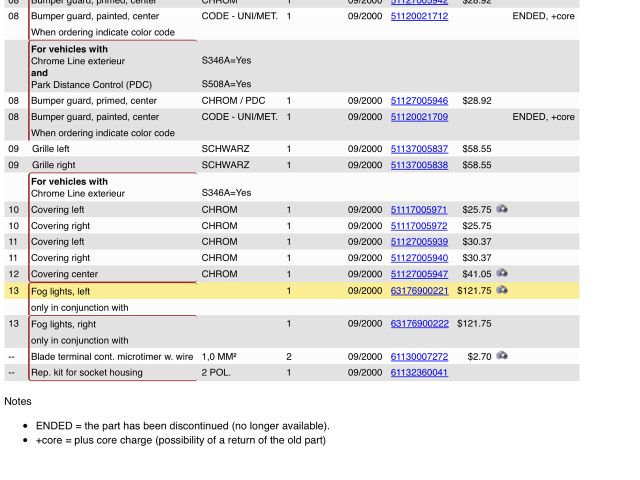Image resolution: width=640 pixels, height=480 pixels.
Task: Open part link 51120021709
Action: pos(419,117)
